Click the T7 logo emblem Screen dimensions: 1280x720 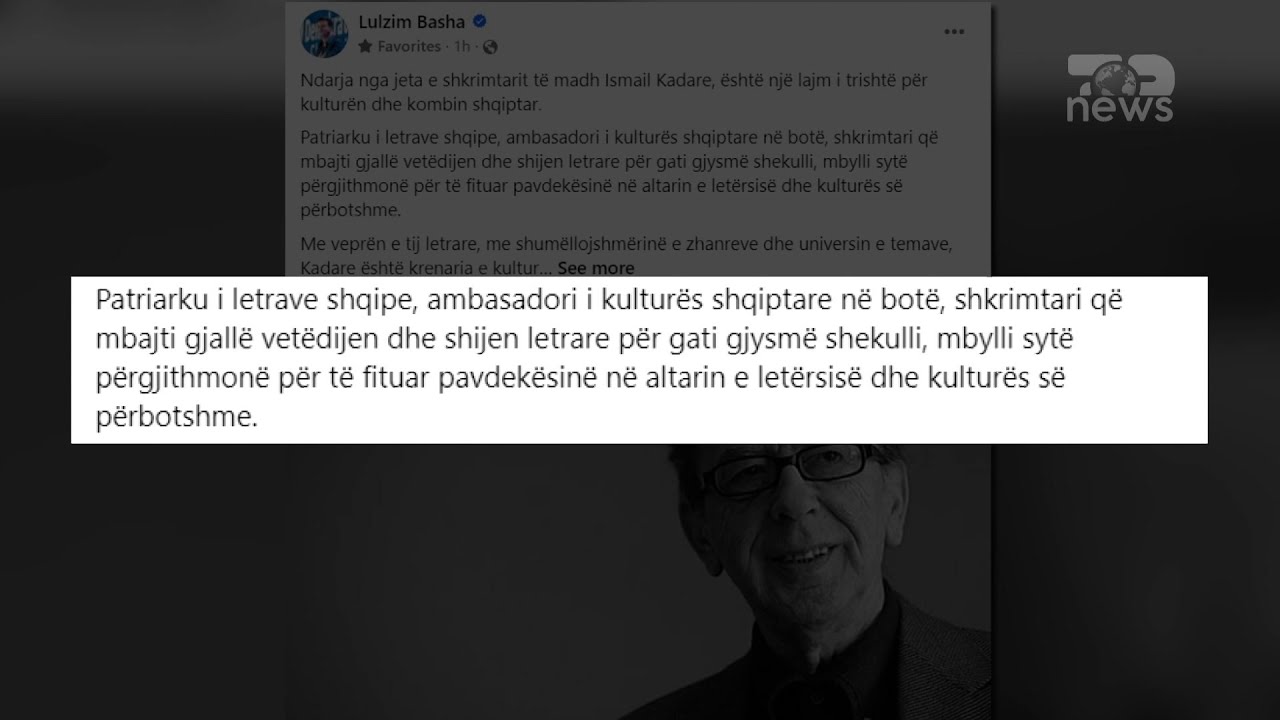[1120, 75]
